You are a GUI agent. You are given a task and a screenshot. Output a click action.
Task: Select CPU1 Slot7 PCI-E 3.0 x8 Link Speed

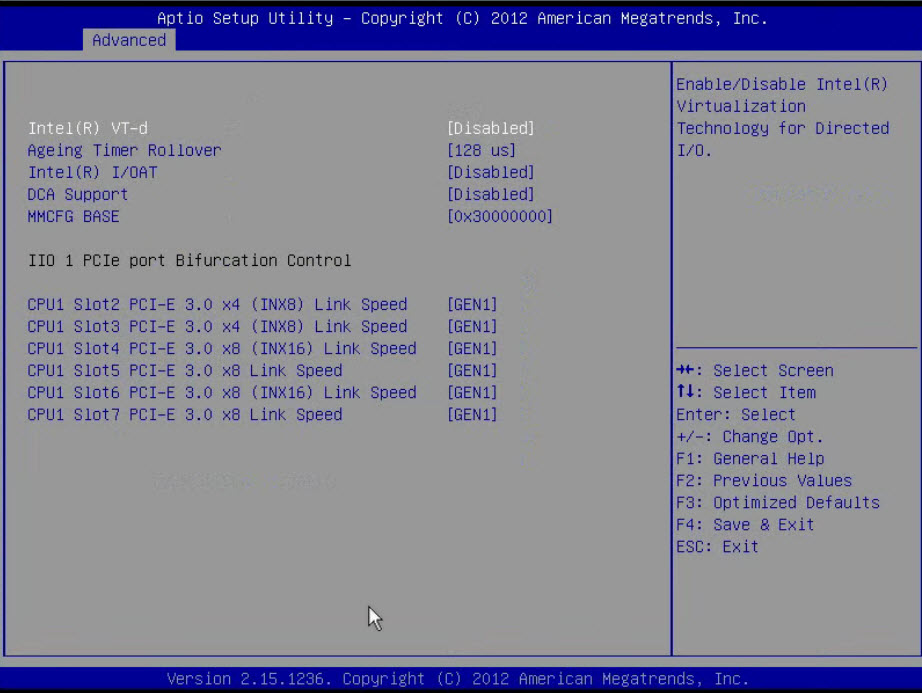pos(185,414)
